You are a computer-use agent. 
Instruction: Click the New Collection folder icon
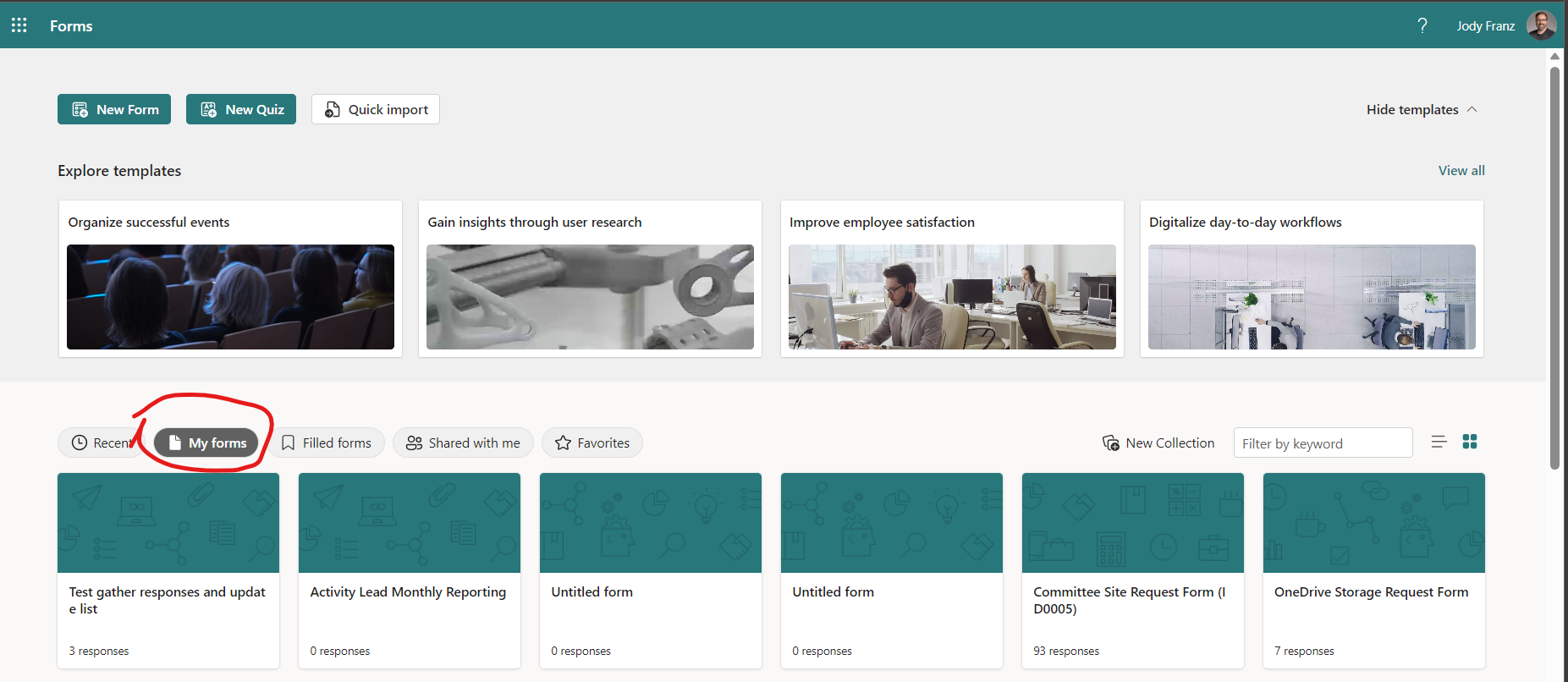[1111, 443]
